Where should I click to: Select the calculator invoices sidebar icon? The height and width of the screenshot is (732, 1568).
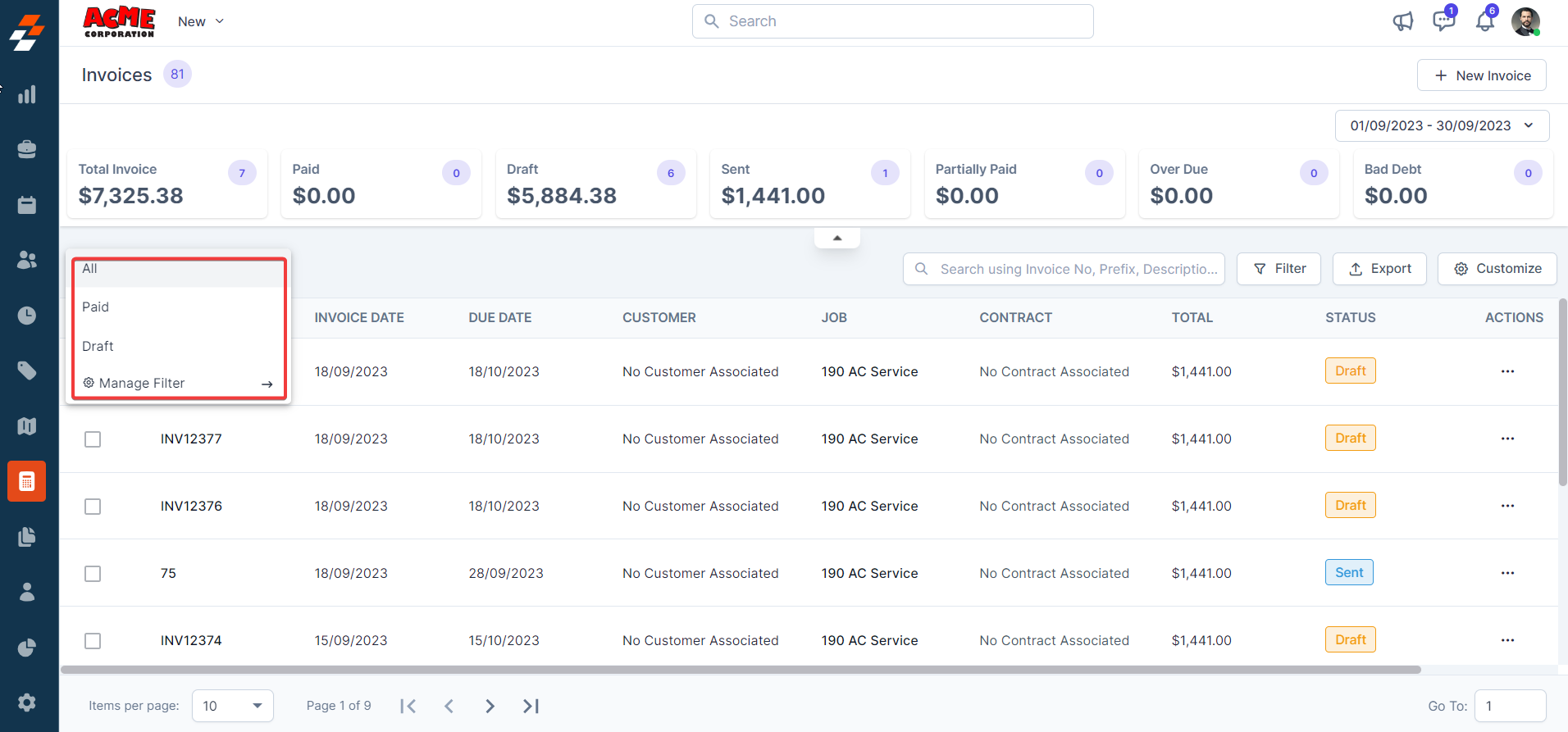(27, 481)
